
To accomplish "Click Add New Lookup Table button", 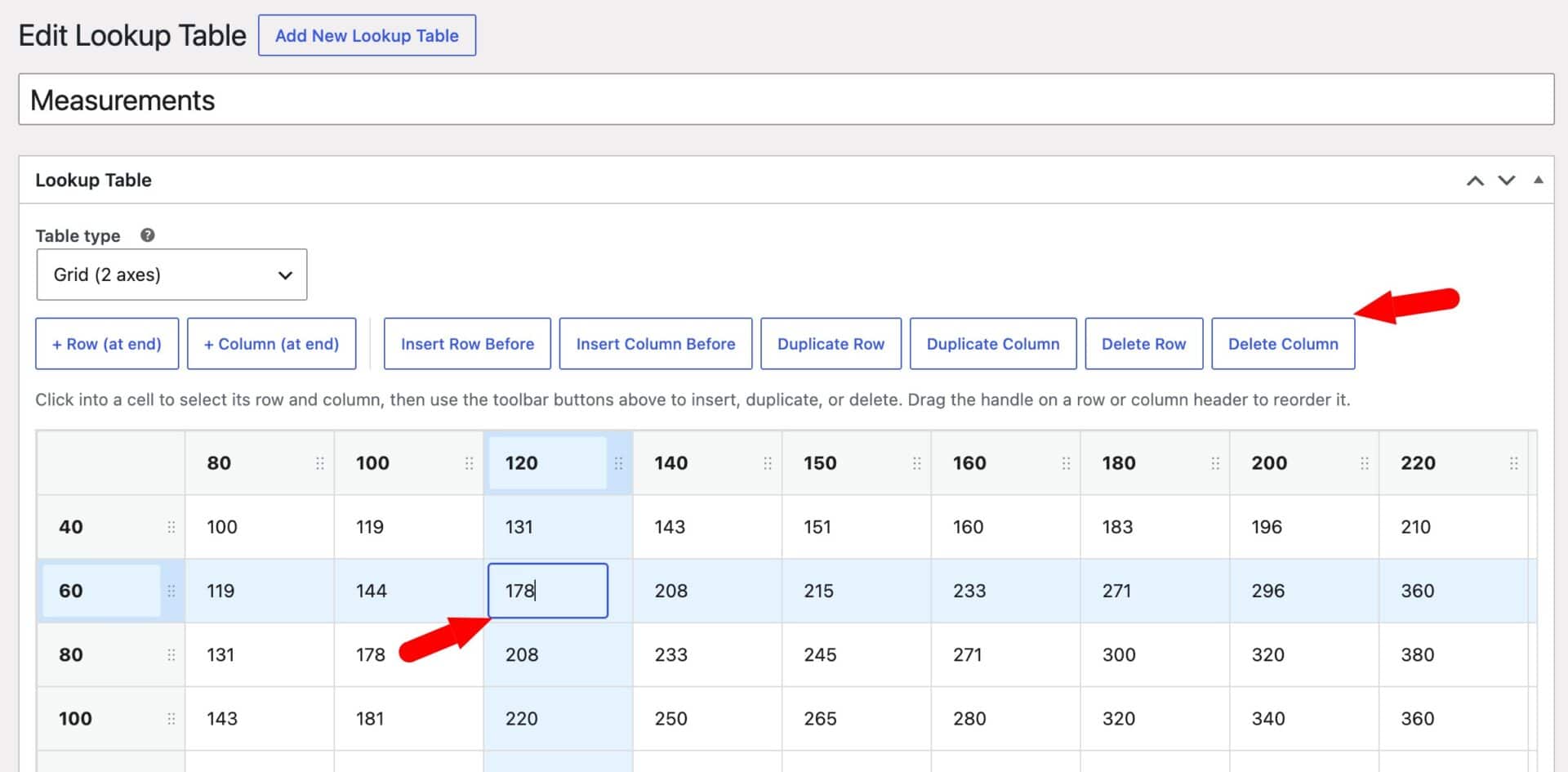I will point(367,36).
